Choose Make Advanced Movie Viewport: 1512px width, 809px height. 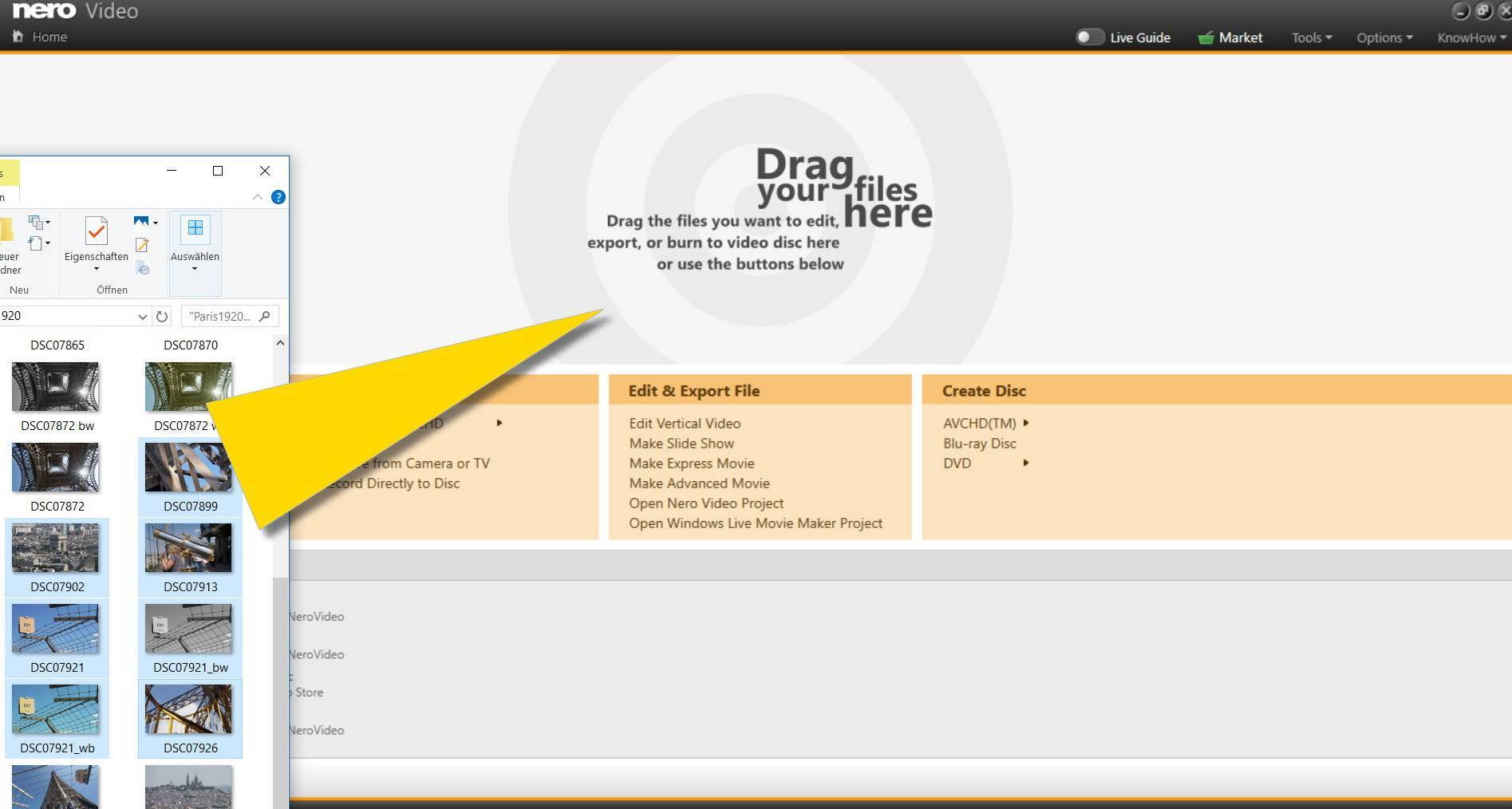699,483
